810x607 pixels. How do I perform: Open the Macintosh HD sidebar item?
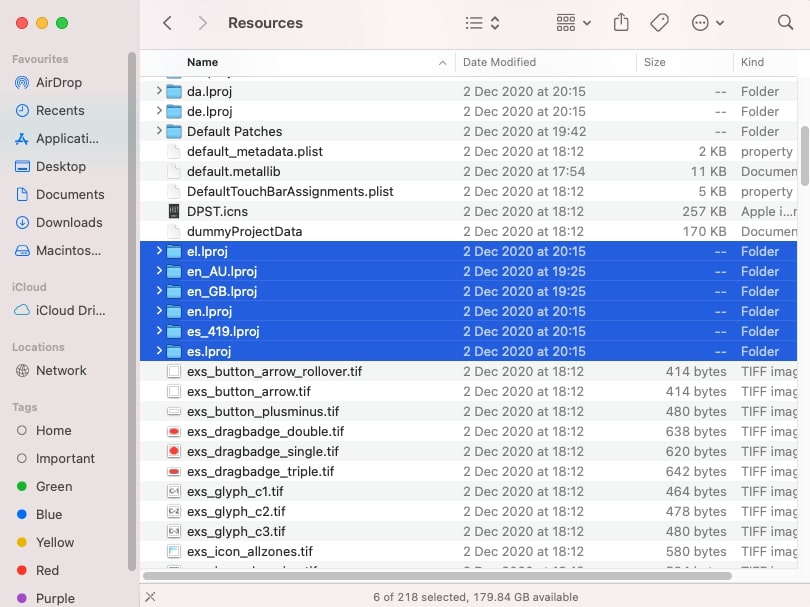tap(58, 251)
